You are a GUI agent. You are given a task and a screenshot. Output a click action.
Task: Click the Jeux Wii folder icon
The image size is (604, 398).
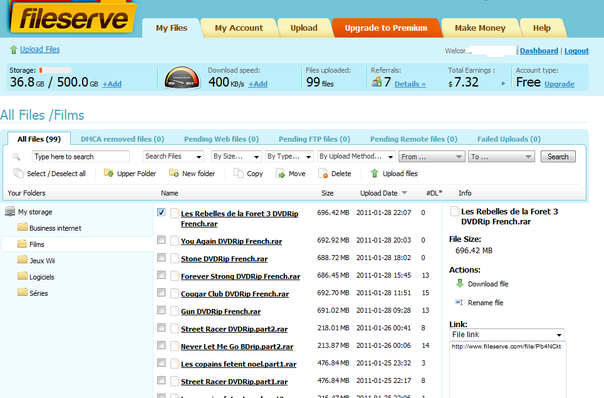point(22,260)
